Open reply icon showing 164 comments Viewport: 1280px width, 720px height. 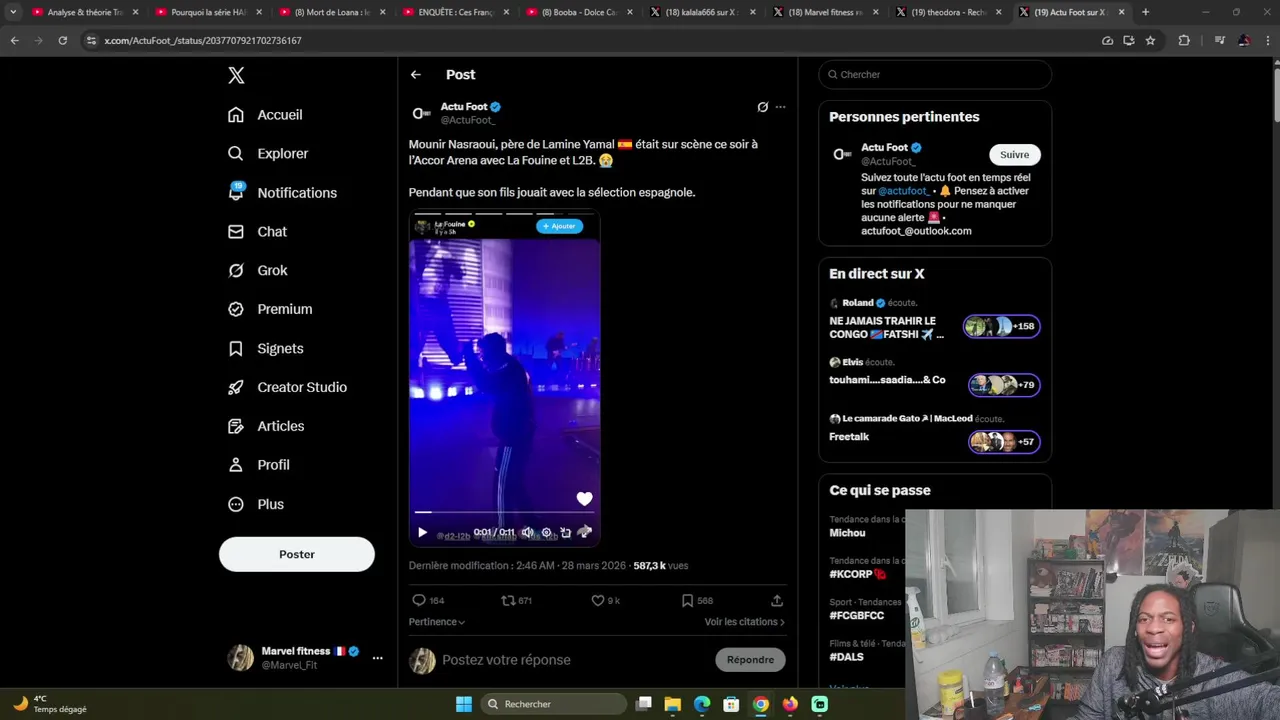click(x=428, y=601)
